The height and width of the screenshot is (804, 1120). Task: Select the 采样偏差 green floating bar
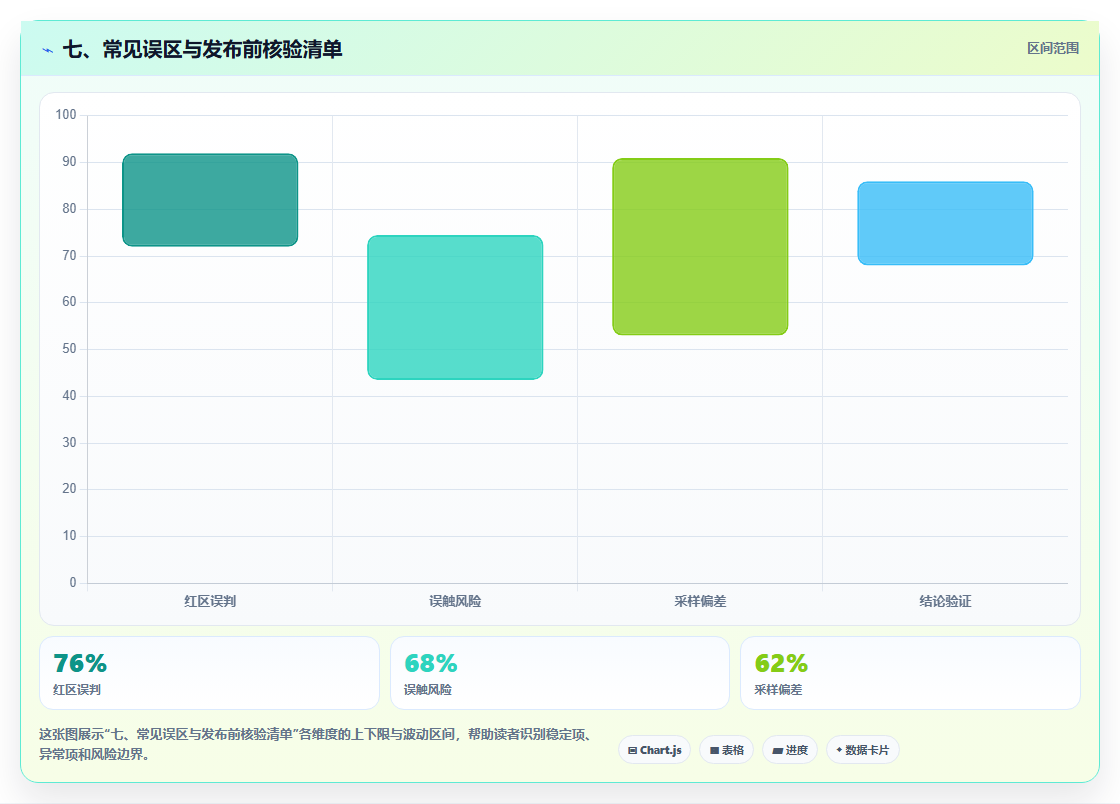[x=700, y=246]
